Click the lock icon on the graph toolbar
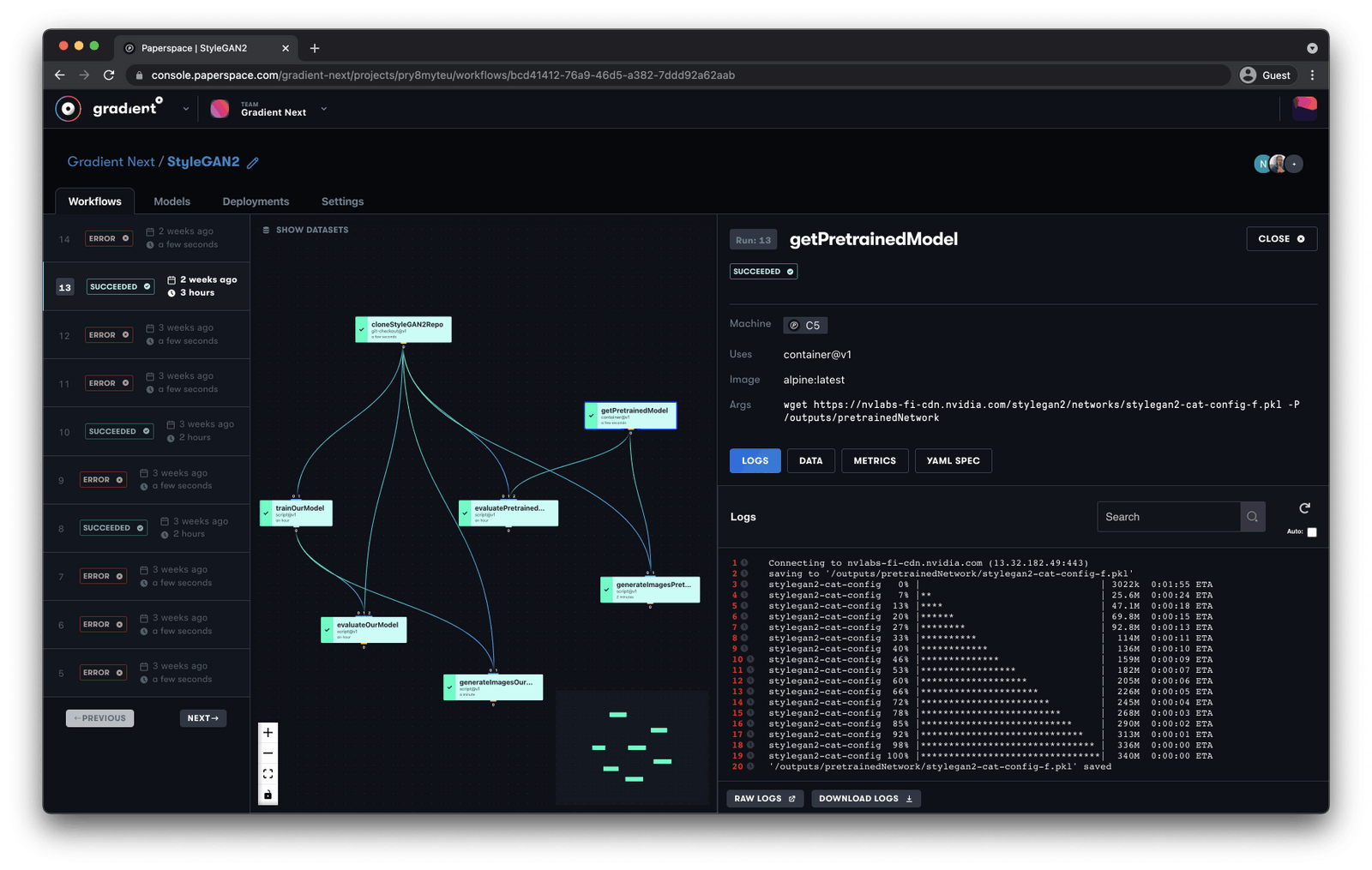 (x=268, y=794)
